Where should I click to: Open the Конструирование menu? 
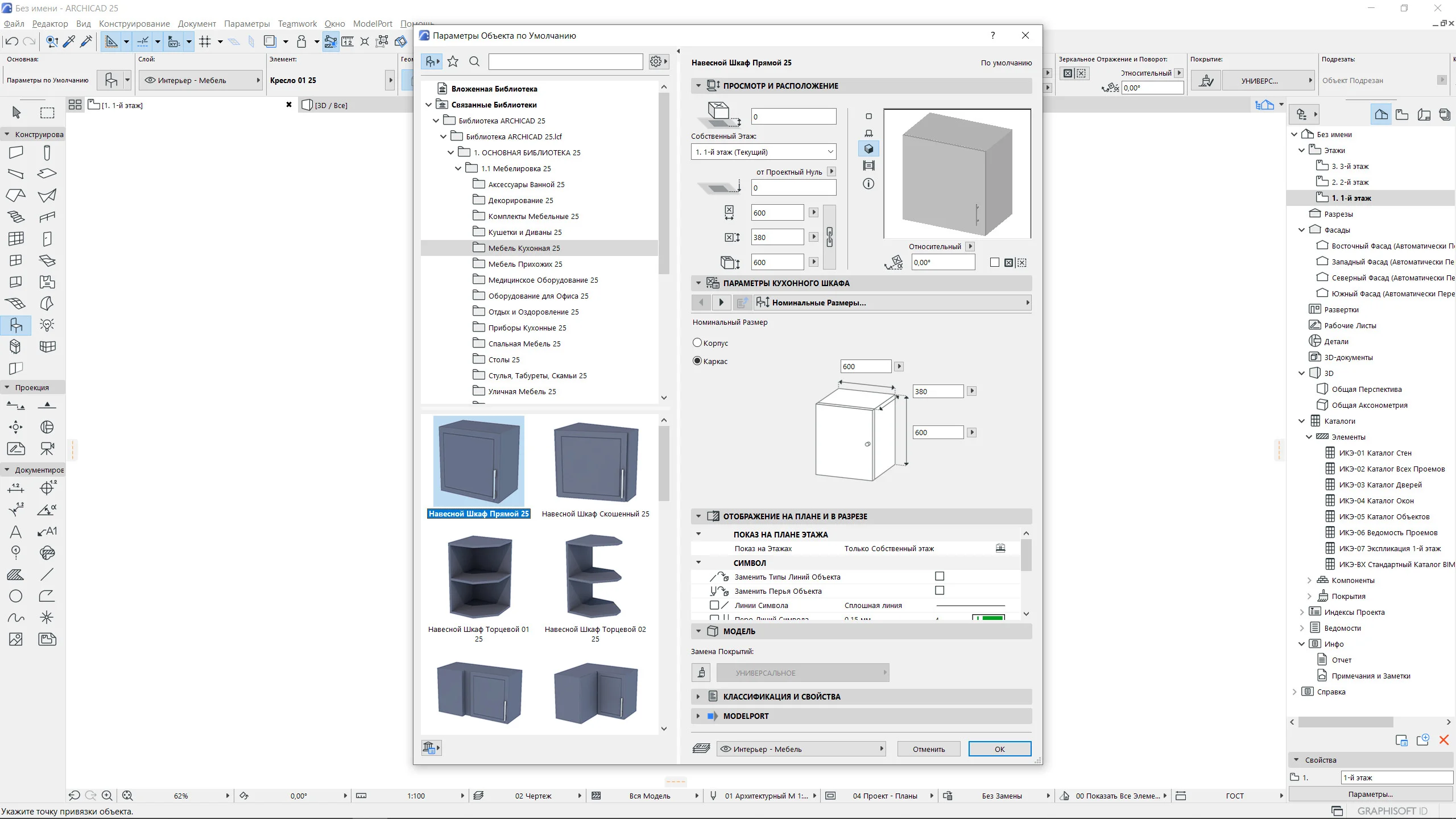[134, 23]
